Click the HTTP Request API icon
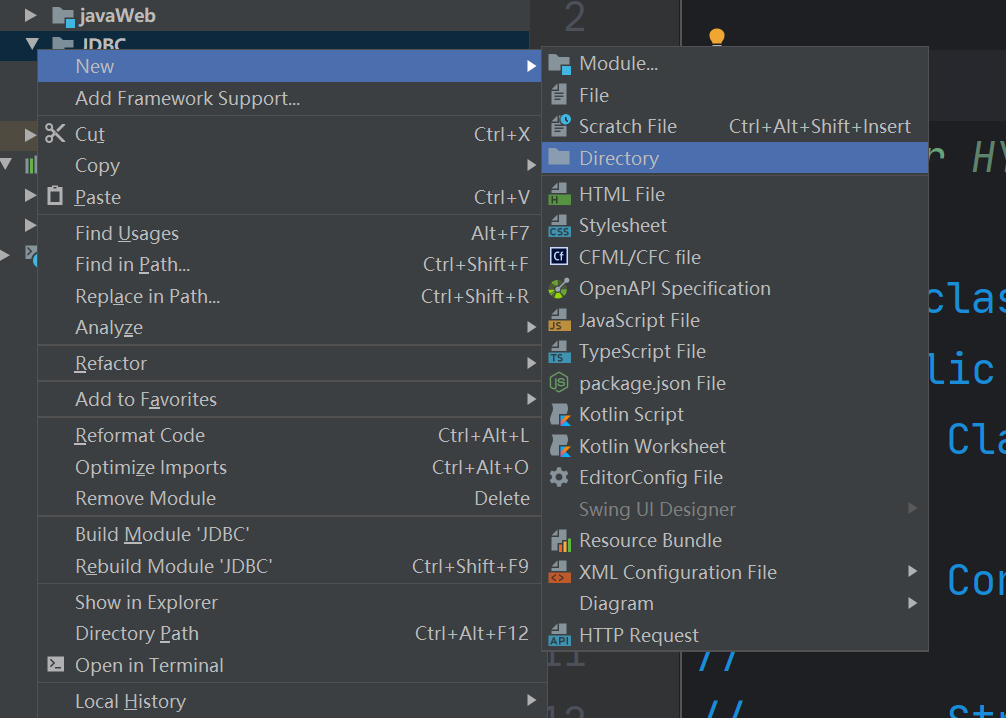This screenshot has height=718, width=1006. pyautogui.click(x=559, y=636)
